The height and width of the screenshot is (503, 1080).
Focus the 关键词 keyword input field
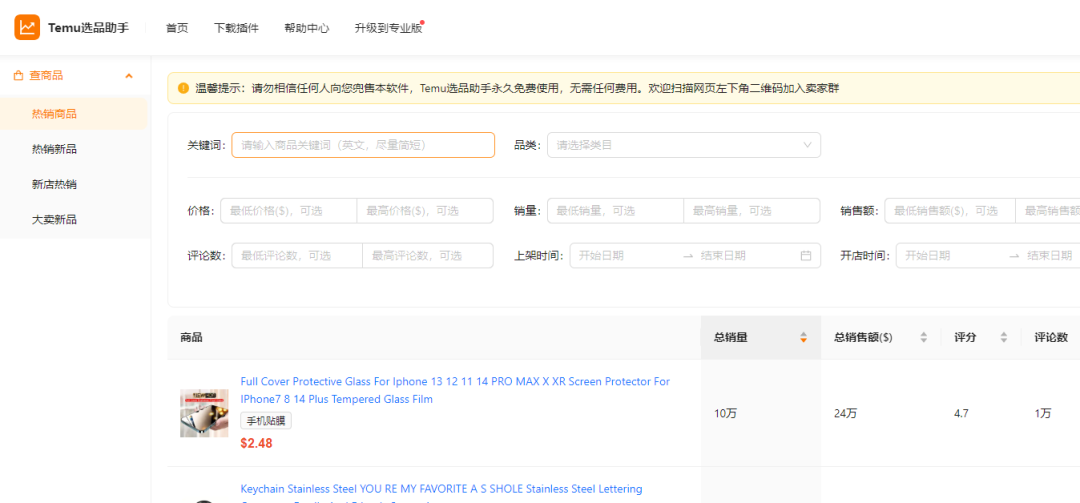[363, 145]
